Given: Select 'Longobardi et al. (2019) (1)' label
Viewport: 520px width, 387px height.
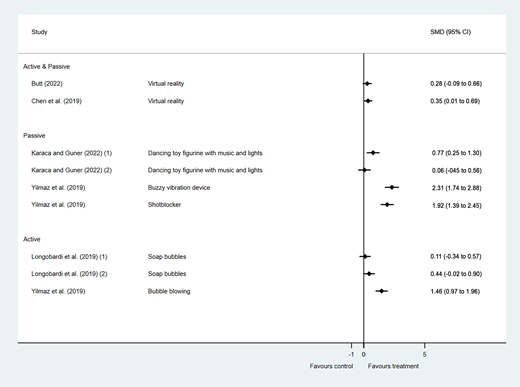Looking at the screenshot, I should [x=69, y=257].
